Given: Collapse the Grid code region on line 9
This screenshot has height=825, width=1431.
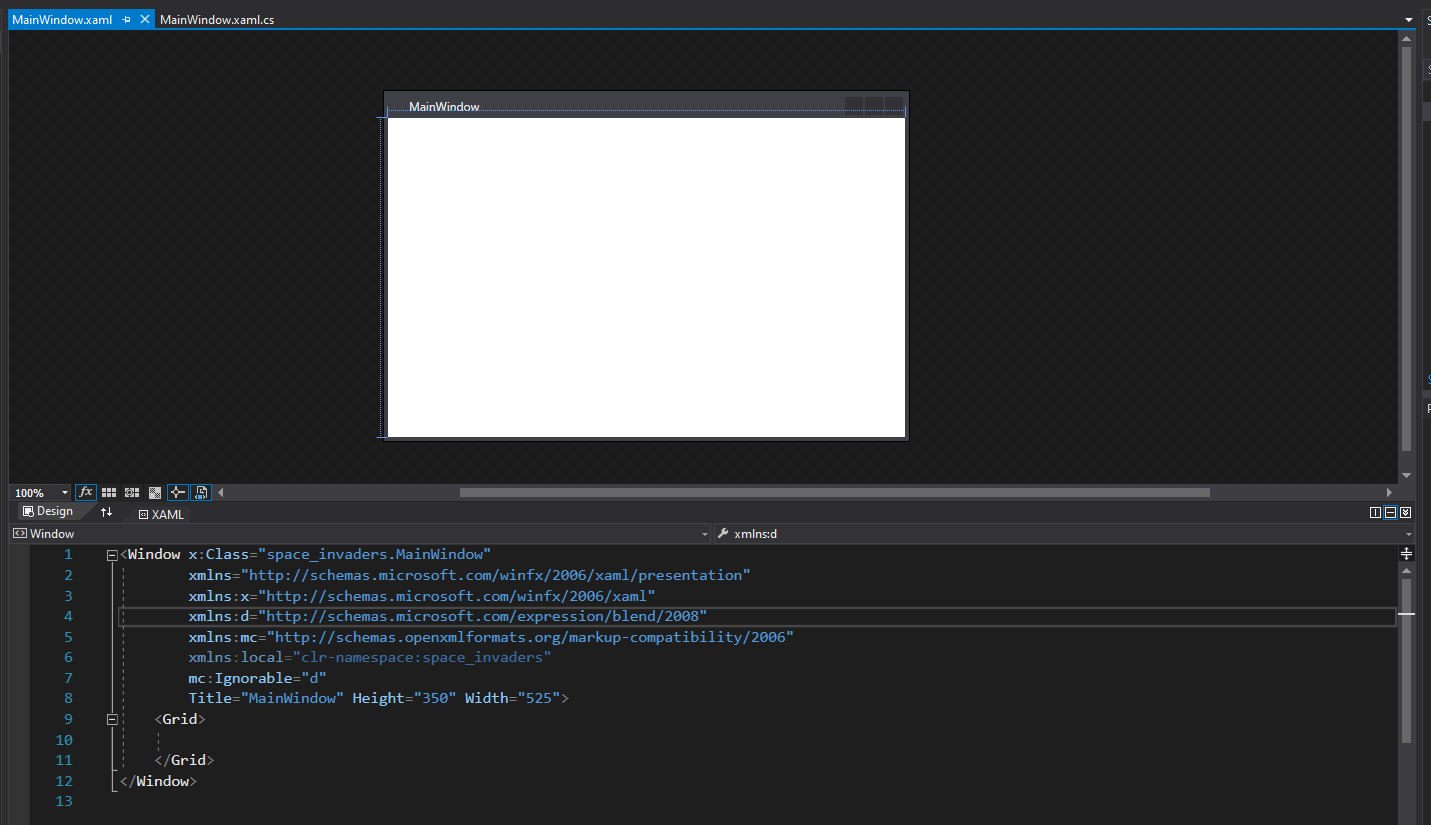Looking at the screenshot, I should click(x=112, y=718).
